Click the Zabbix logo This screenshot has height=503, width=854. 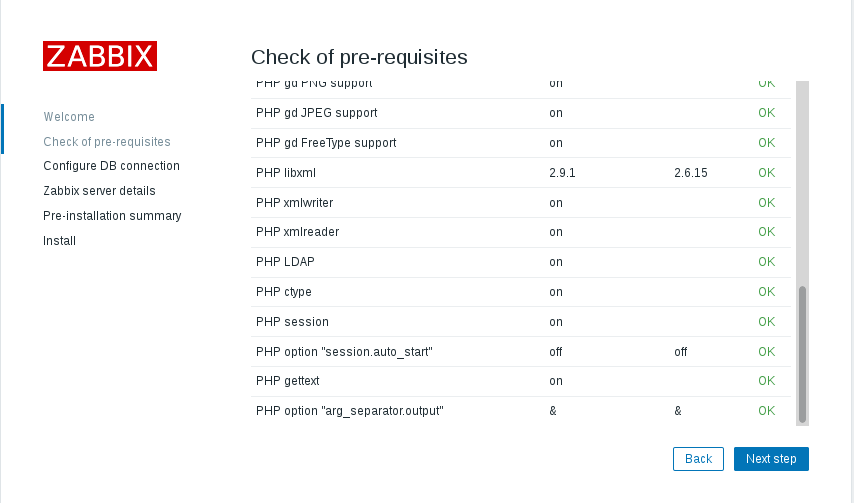(100, 56)
